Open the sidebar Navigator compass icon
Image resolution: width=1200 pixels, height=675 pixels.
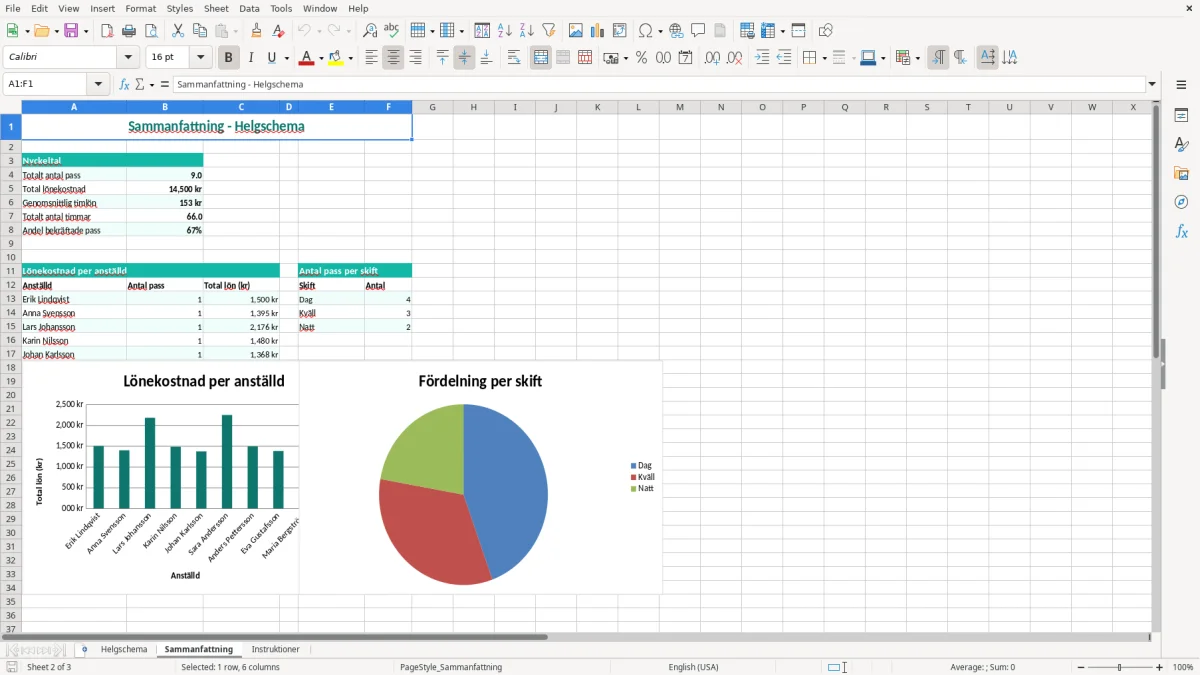coord(1181,202)
